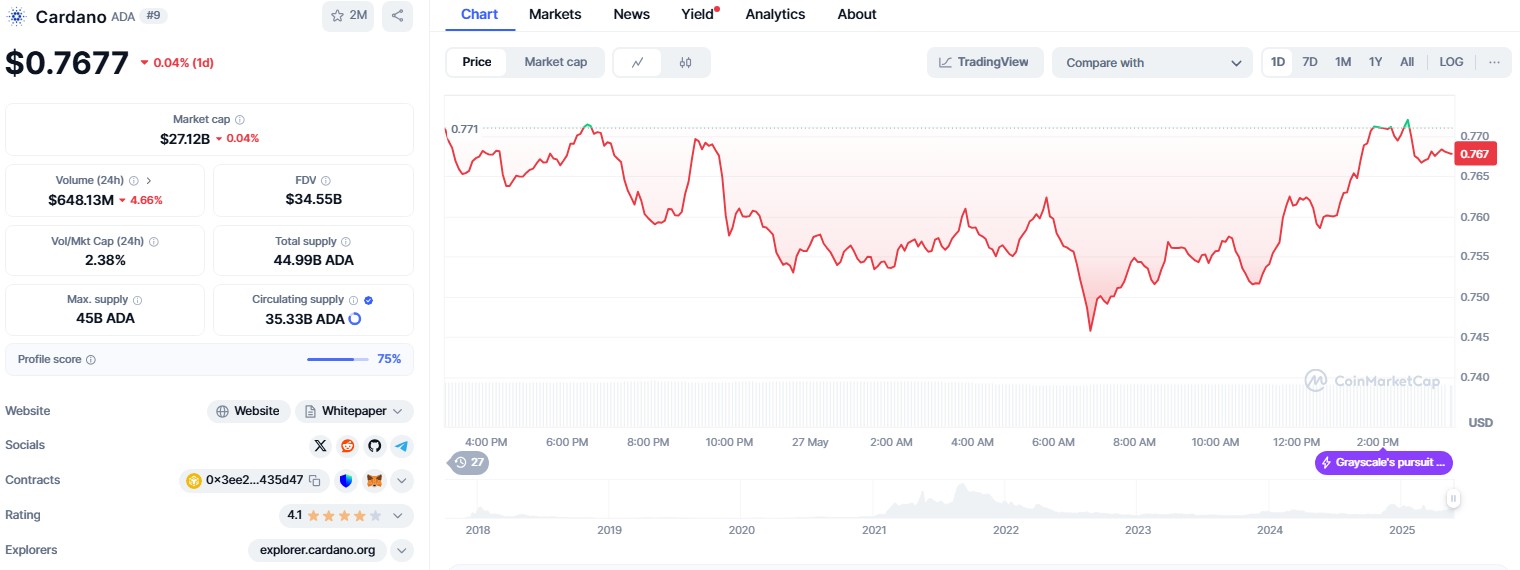The width and height of the screenshot is (1520, 570).
Task: Toggle the chart to Market cap view
Action: [x=555, y=62]
